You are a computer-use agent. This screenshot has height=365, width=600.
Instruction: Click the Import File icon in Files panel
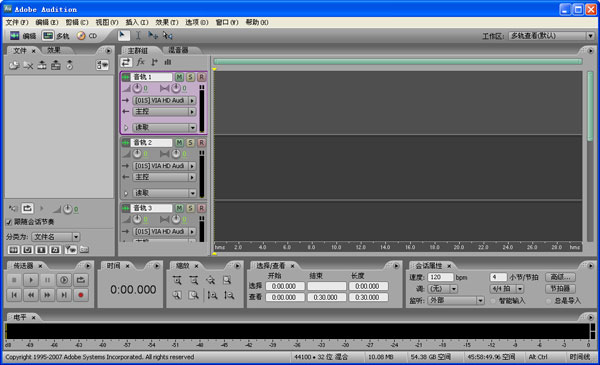coord(14,65)
